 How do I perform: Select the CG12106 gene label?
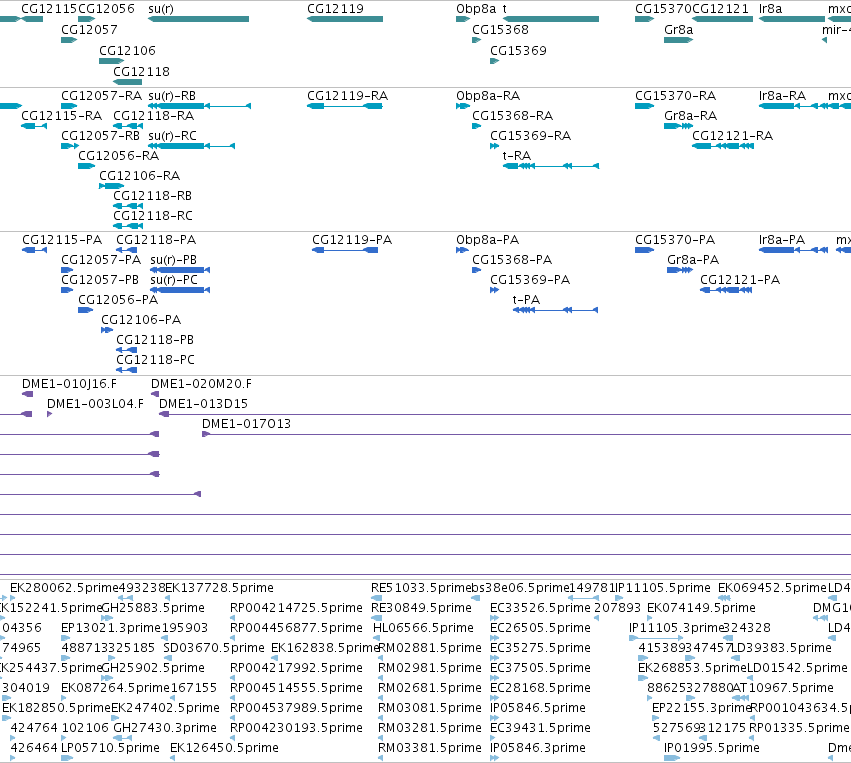pos(127,51)
